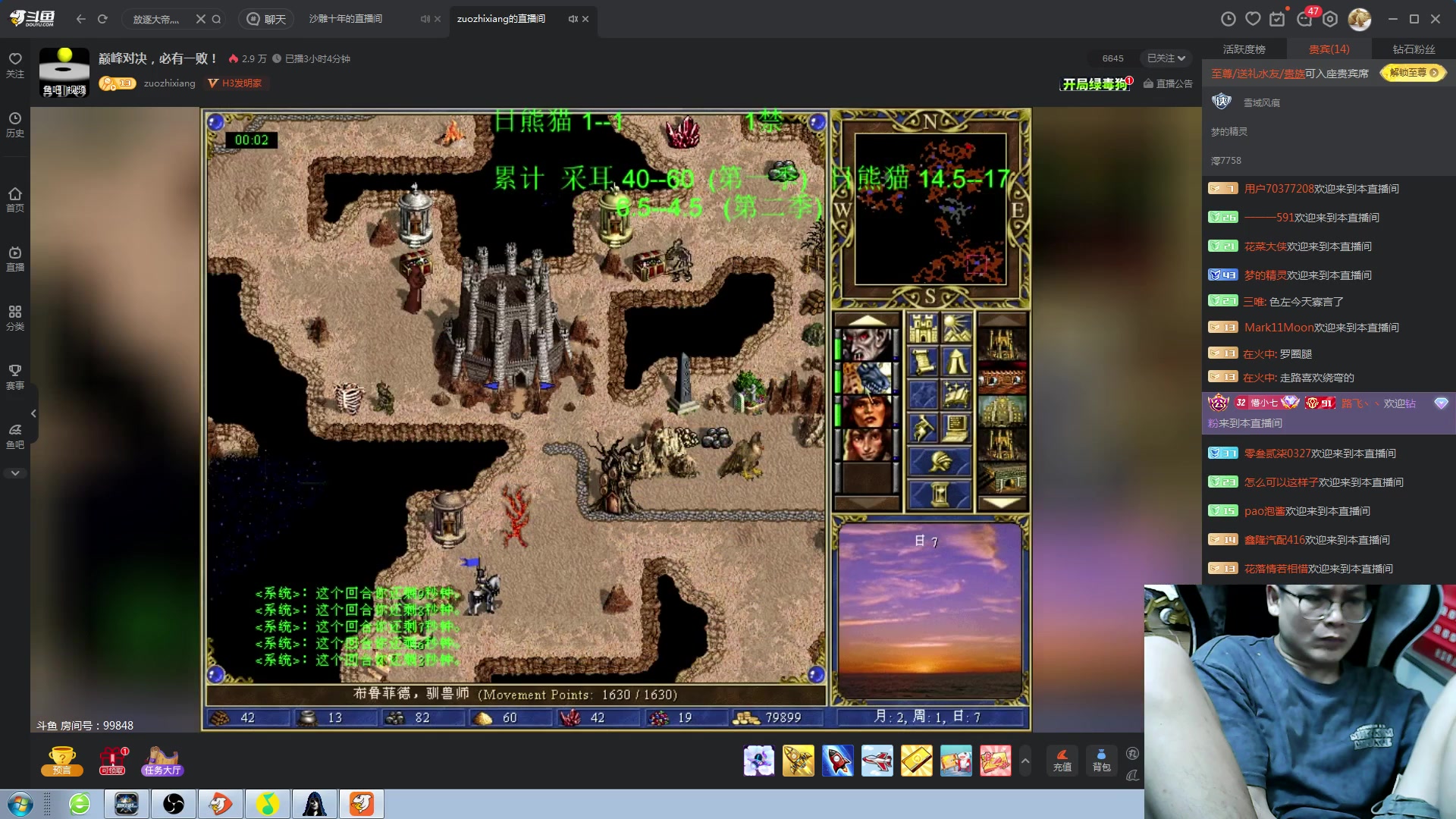Click streamer name zuozhixiang

169,83
